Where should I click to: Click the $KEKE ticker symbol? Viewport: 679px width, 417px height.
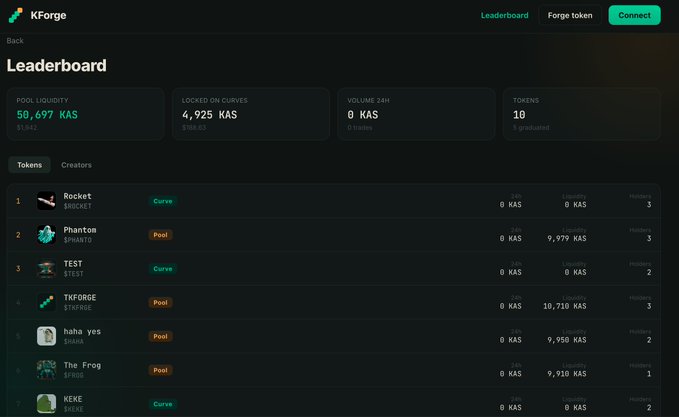pos(74,409)
